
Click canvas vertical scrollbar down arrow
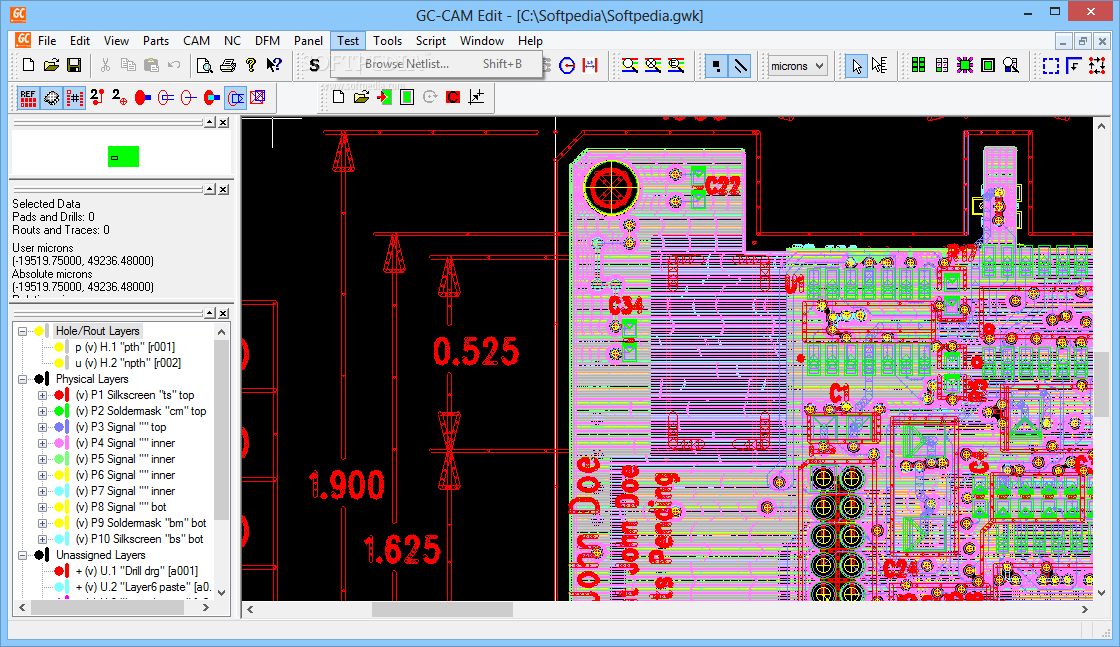point(1101,593)
